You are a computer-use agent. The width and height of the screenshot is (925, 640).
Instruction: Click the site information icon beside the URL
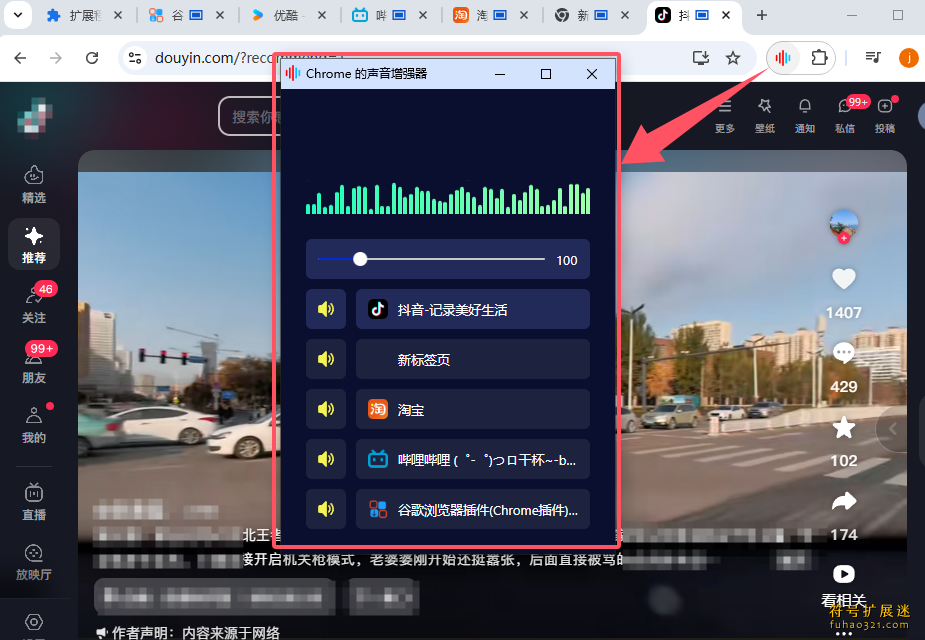(135, 58)
